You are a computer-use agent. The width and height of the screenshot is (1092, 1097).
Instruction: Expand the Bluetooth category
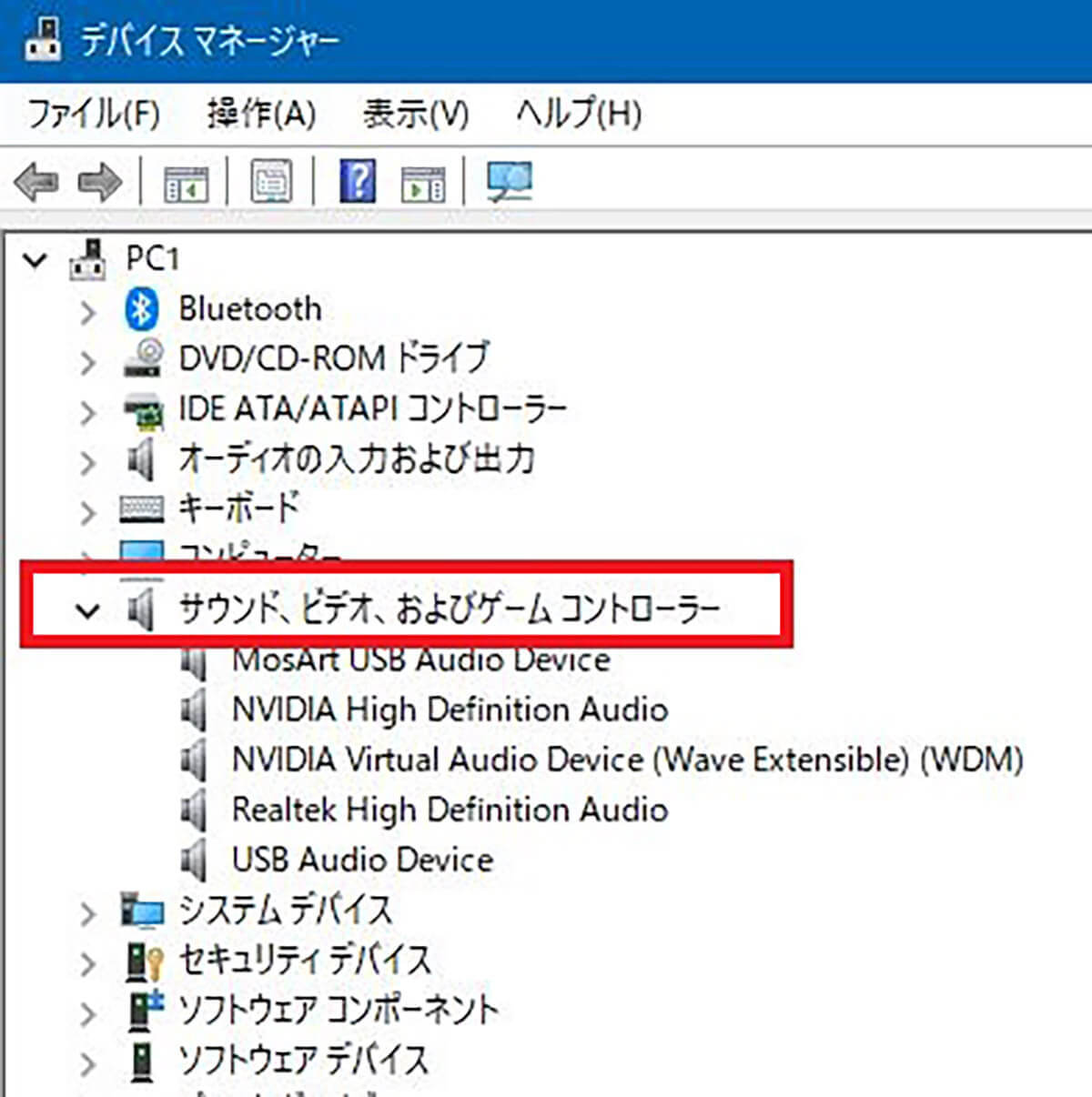coord(87,313)
